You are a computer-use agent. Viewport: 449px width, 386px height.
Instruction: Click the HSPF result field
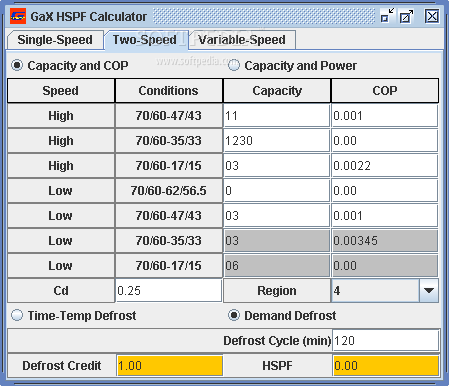pyautogui.click(x=386, y=366)
